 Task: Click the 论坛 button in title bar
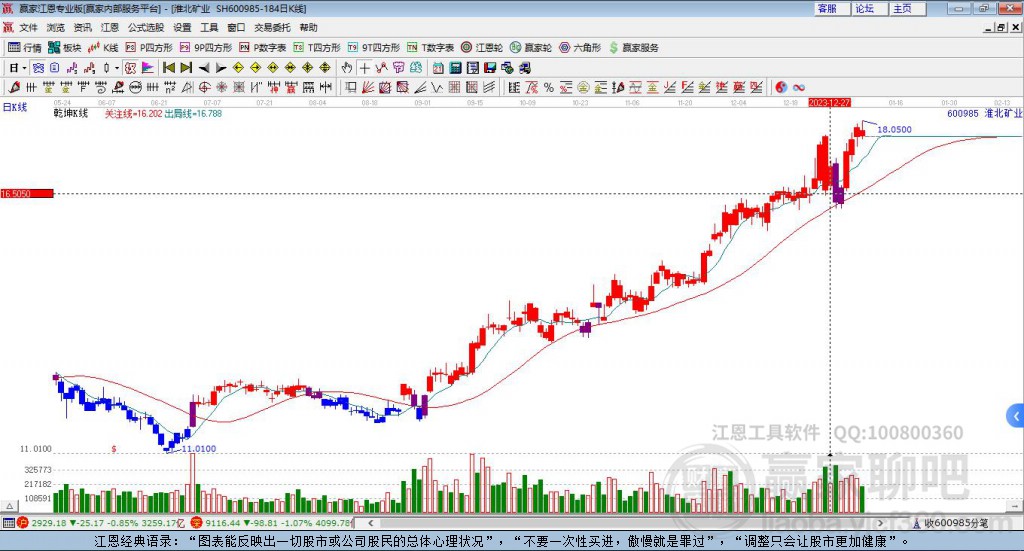[870, 8]
